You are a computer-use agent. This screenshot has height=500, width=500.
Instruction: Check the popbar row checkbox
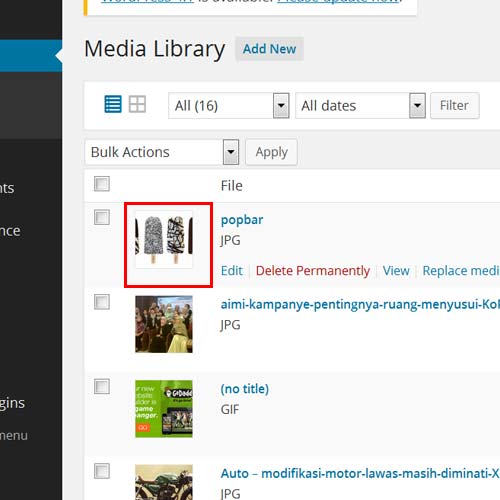click(x=102, y=217)
